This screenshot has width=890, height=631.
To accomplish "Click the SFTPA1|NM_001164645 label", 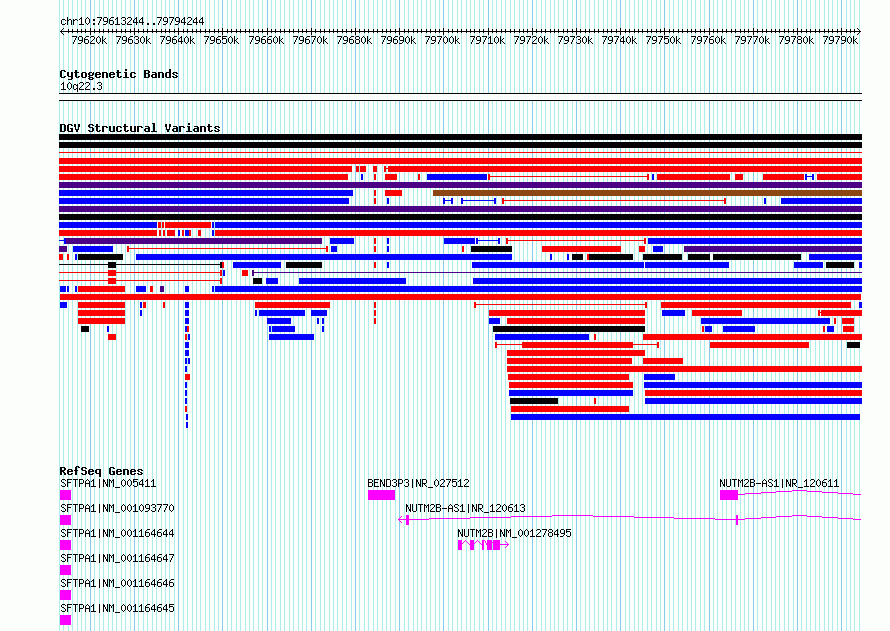I will click(x=117, y=608).
